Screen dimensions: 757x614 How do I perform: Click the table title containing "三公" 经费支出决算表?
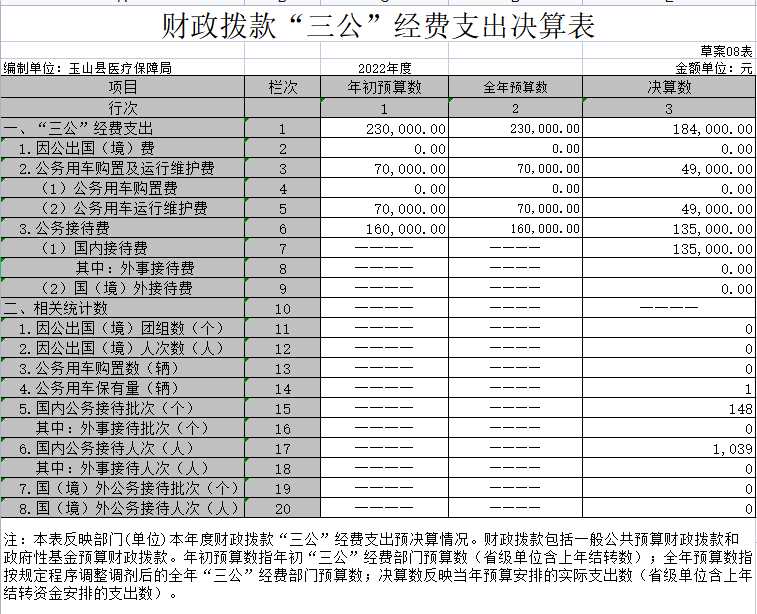point(378,26)
